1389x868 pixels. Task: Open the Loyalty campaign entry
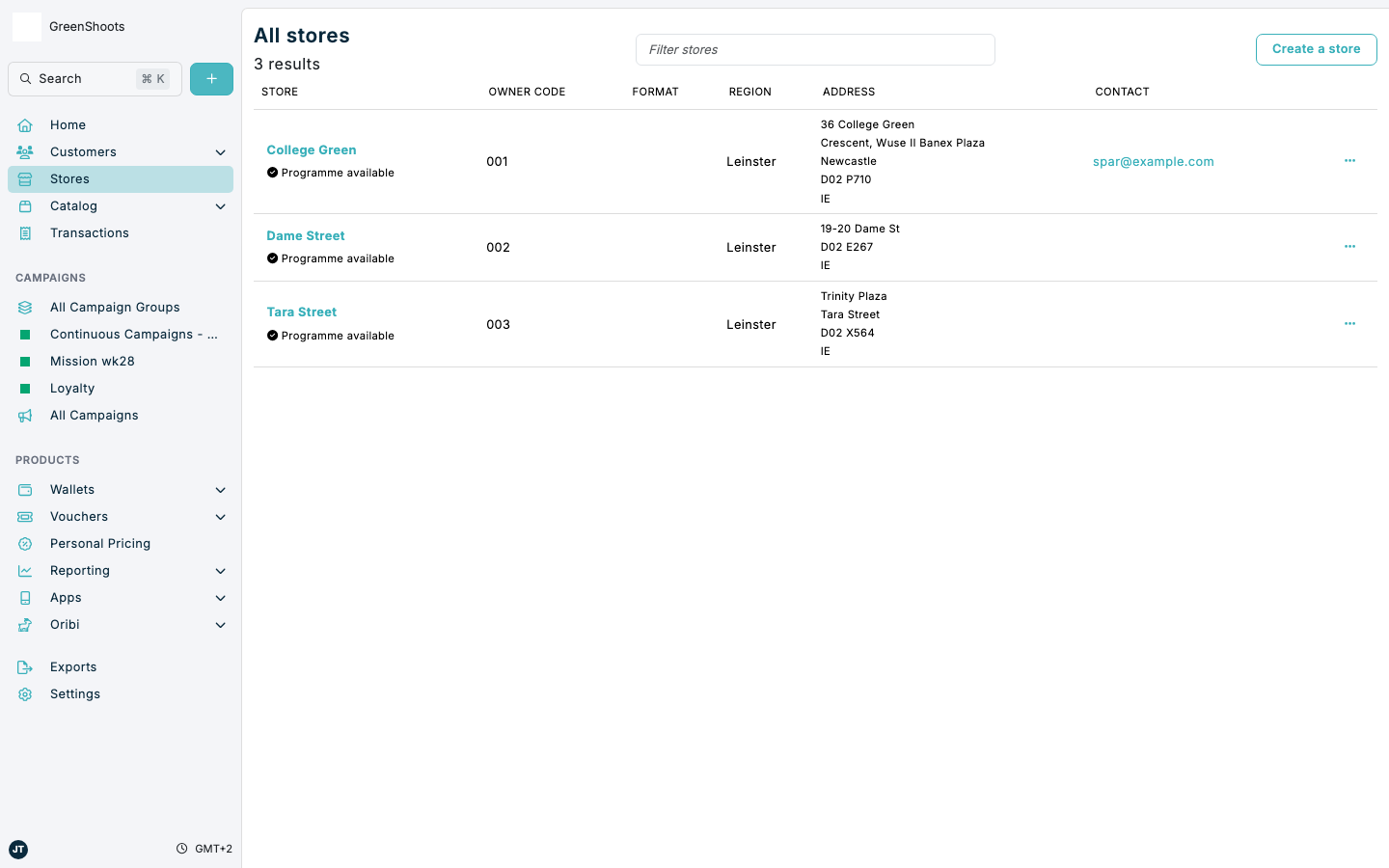pos(74,388)
